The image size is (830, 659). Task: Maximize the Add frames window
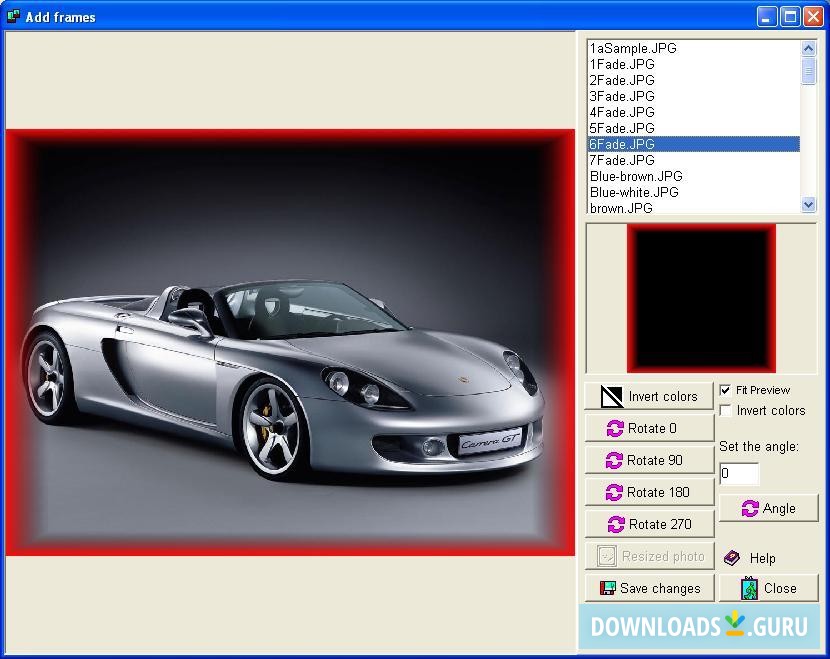point(790,16)
